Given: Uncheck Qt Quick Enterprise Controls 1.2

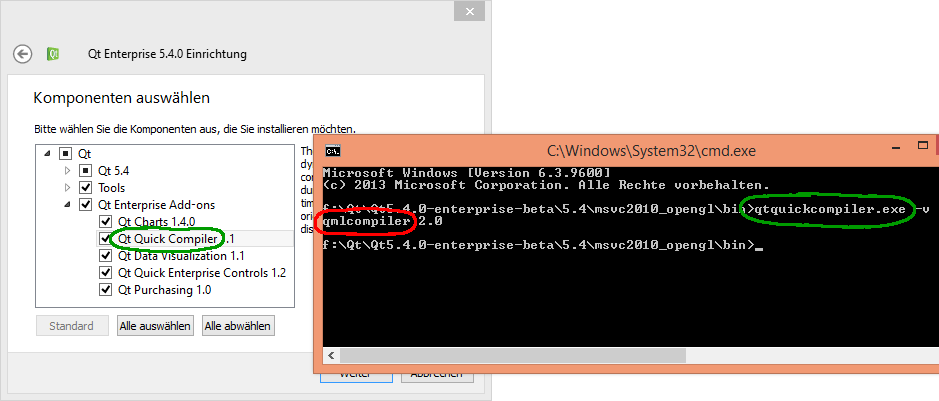Looking at the screenshot, I should pos(106,273).
